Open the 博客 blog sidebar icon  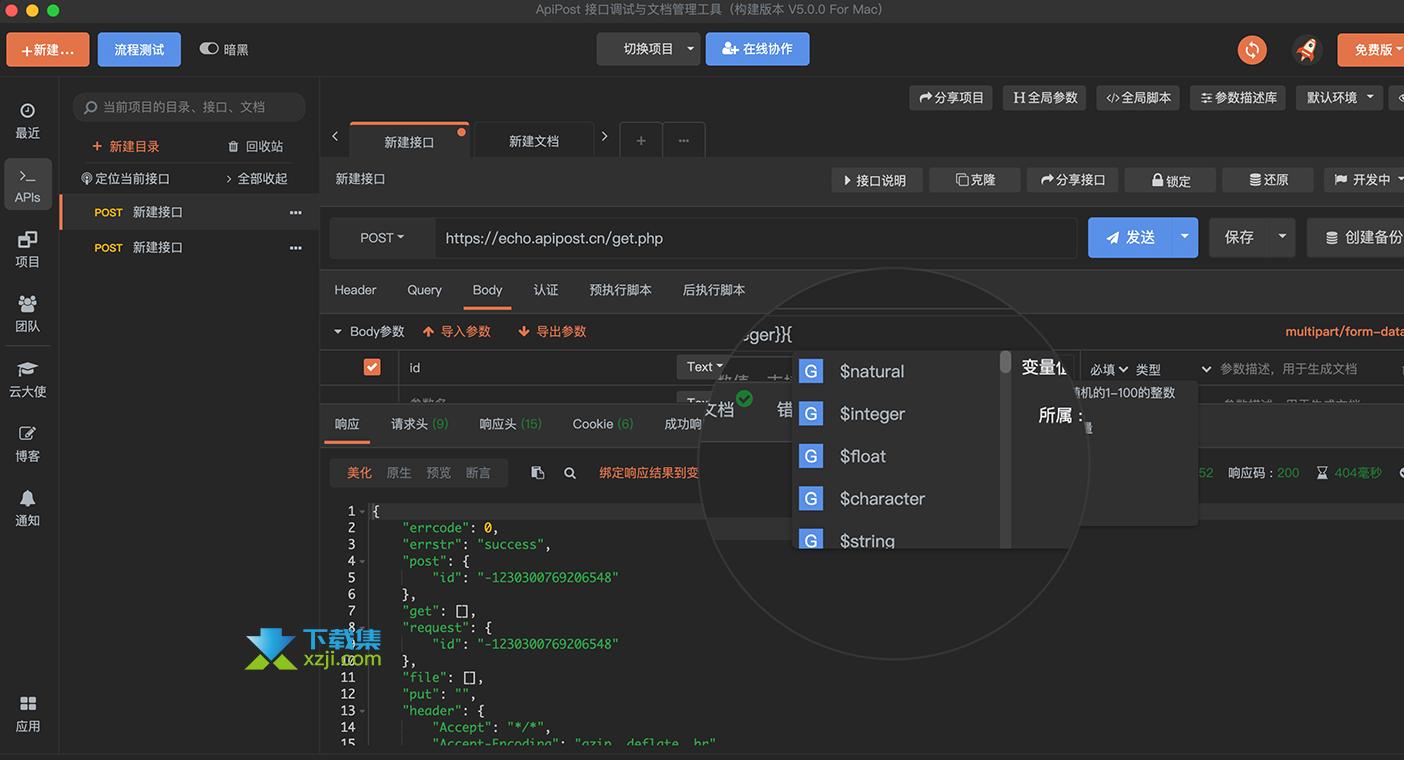[x=28, y=445]
